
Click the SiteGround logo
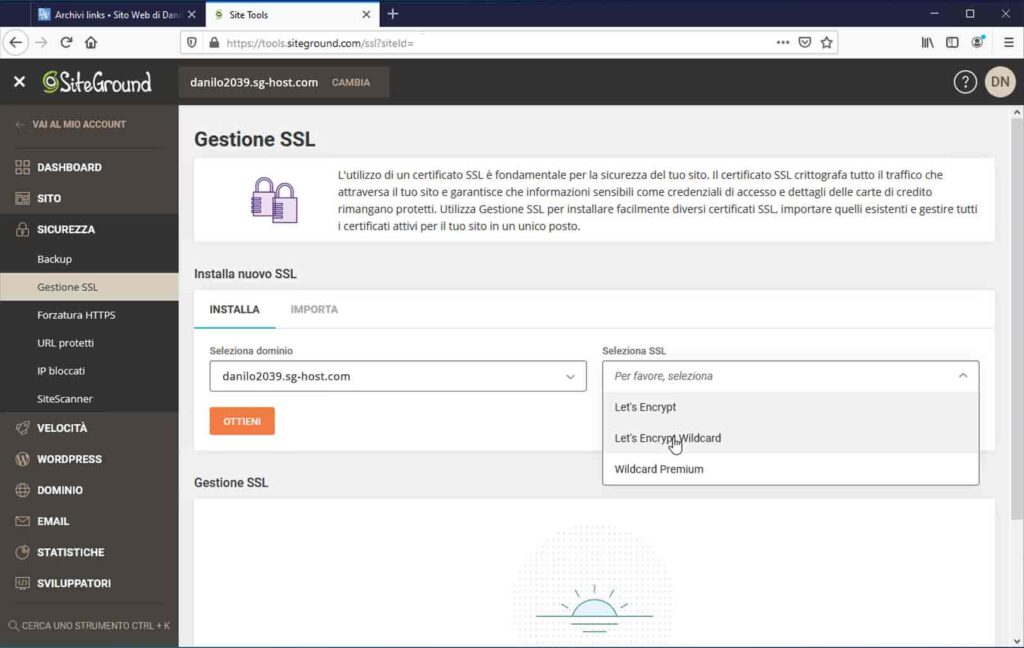[97, 82]
